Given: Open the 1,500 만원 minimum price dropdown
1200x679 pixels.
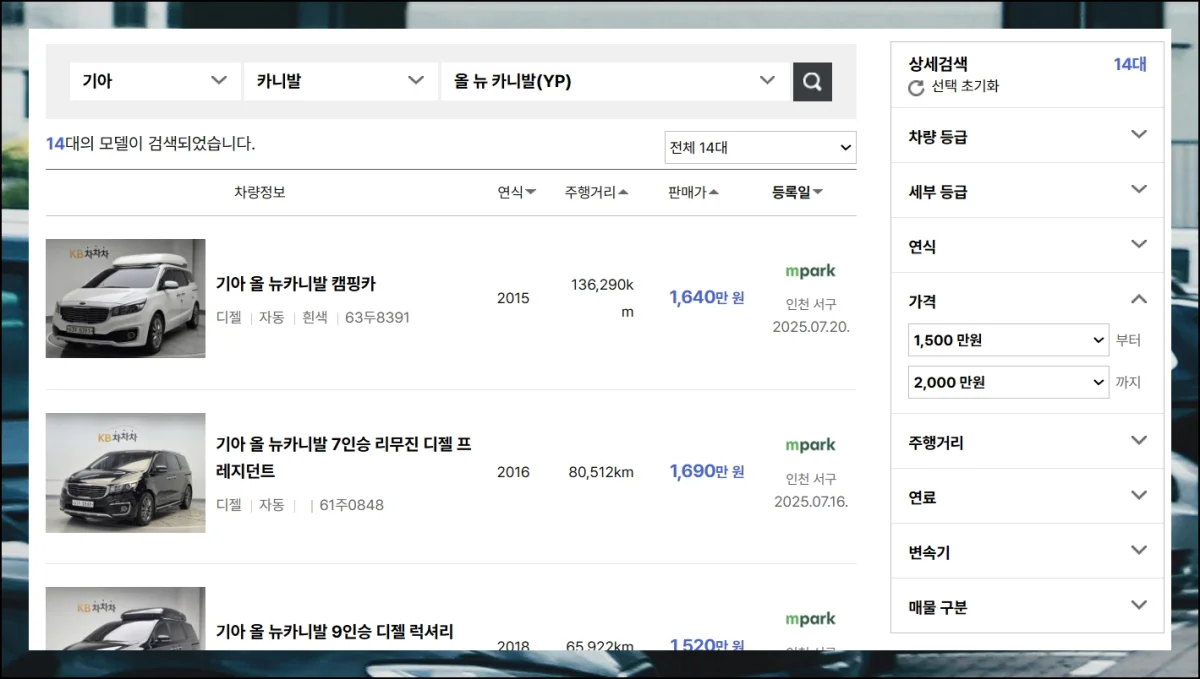Looking at the screenshot, I should [x=1008, y=340].
